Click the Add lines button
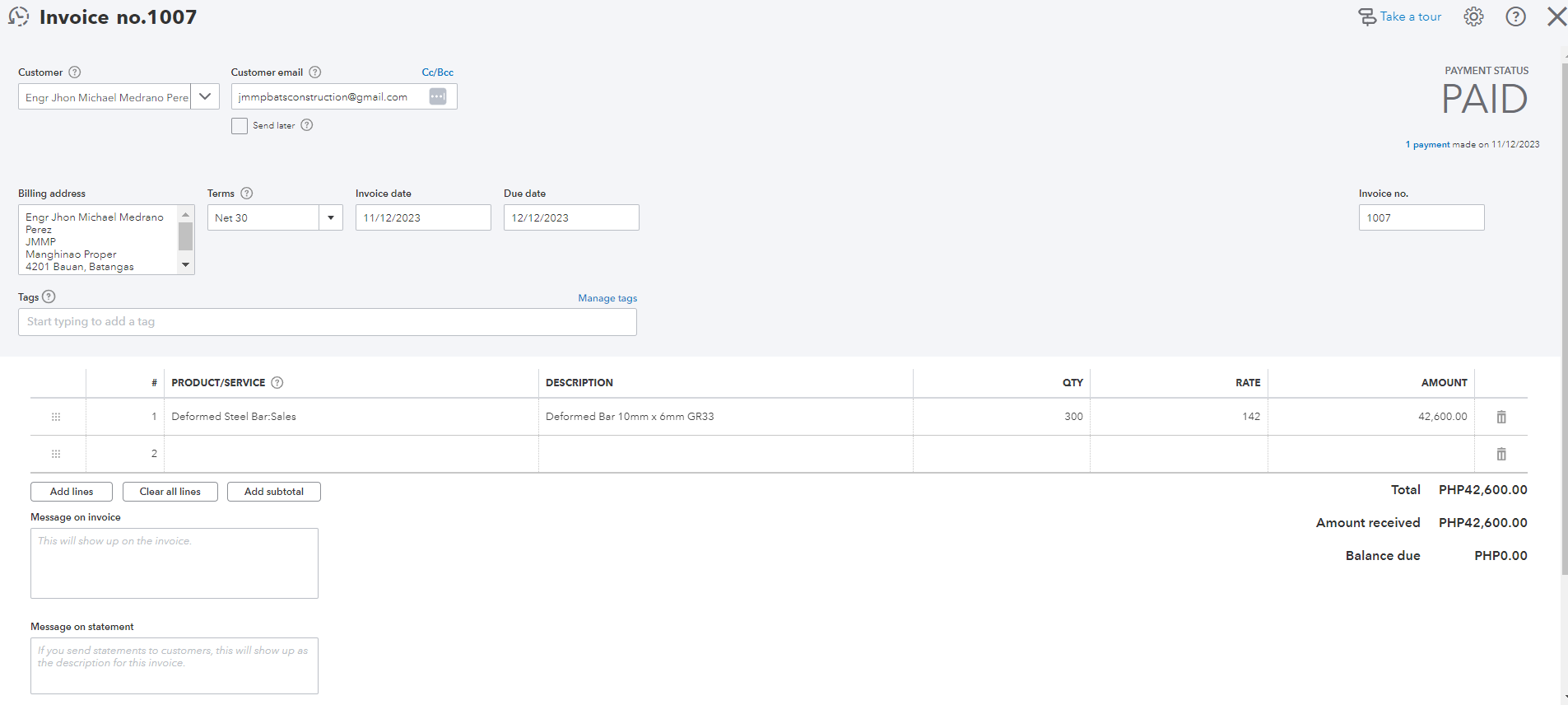The height and width of the screenshot is (705, 1568). (x=72, y=492)
